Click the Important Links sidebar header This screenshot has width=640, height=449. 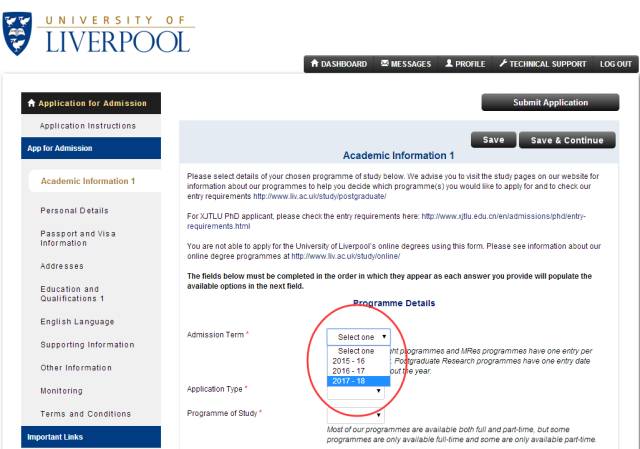[91, 437]
